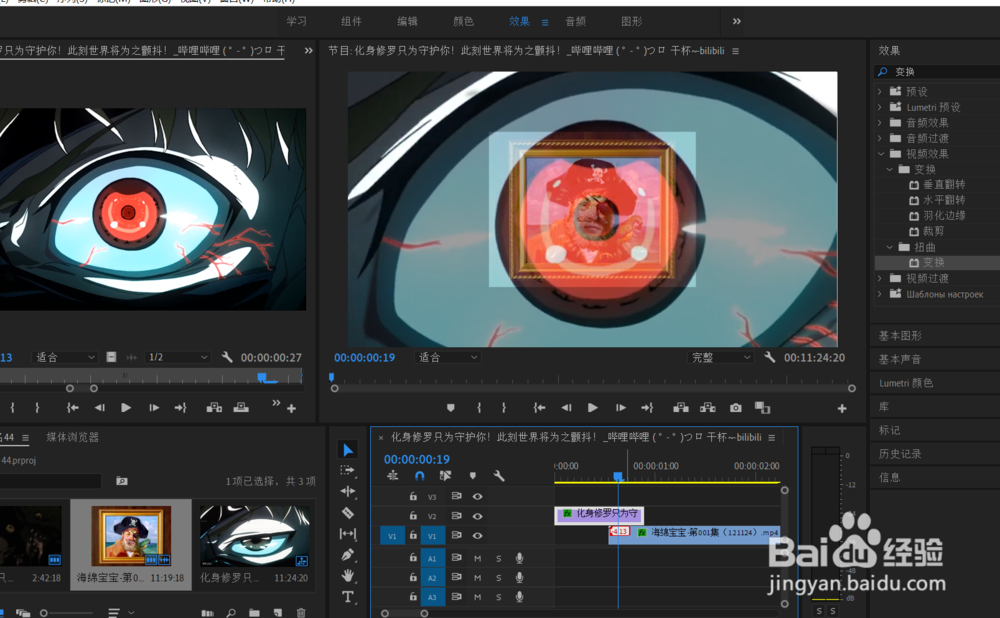Open Source monitor zoom level dropdown 适合
Image resolution: width=1000 pixels, height=618 pixels.
[x=64, y=357]
